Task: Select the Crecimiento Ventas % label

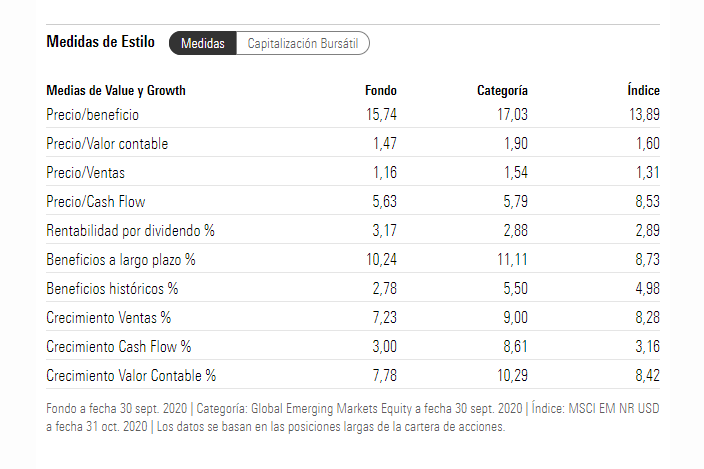Action: point(109,318)
